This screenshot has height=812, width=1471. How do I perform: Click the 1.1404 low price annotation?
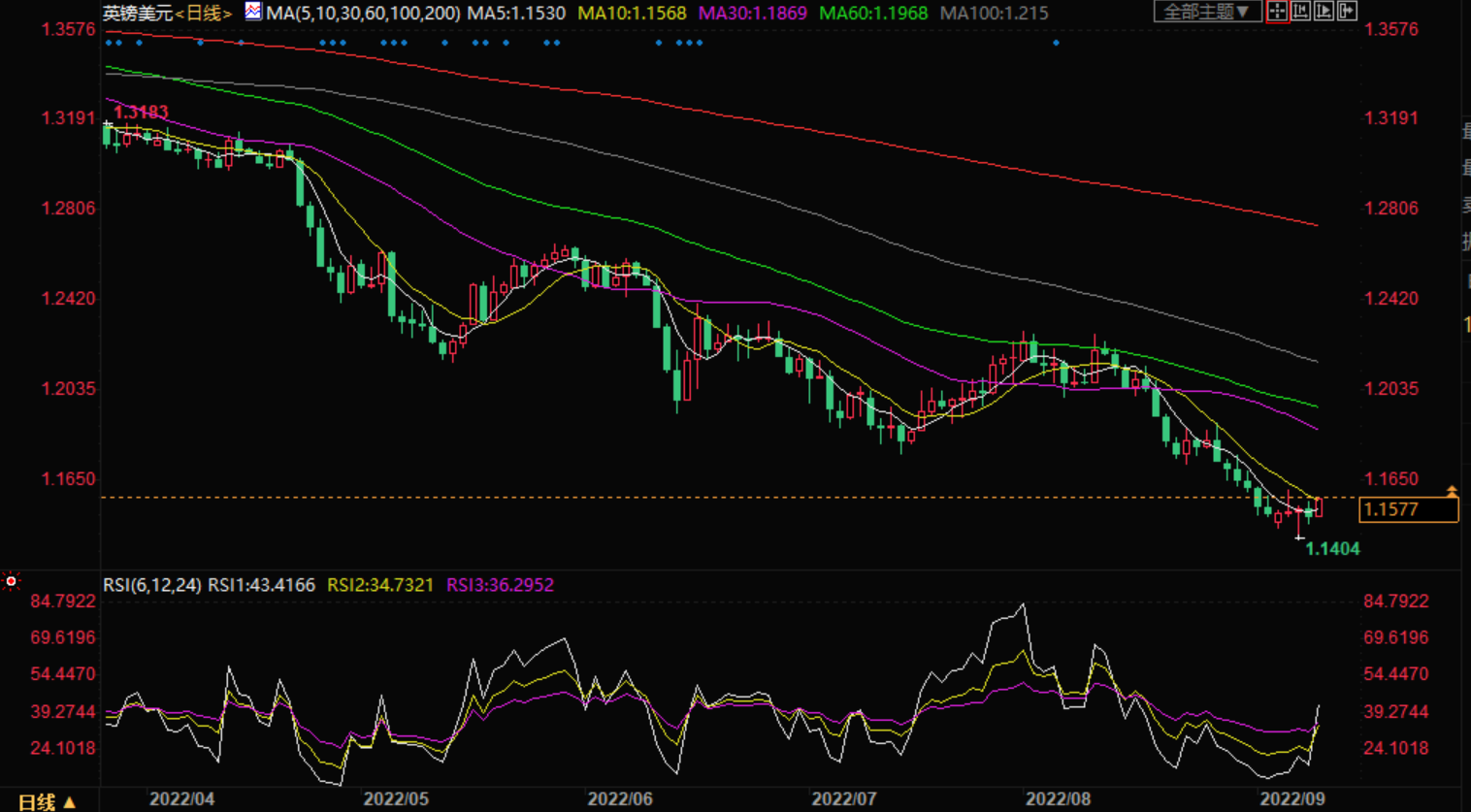1332,549
